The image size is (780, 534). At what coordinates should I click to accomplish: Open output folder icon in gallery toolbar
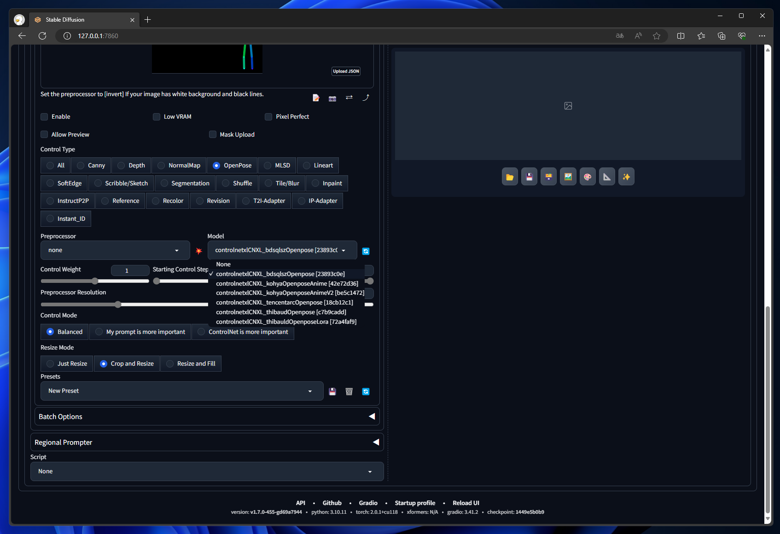[x=509, y=177]
